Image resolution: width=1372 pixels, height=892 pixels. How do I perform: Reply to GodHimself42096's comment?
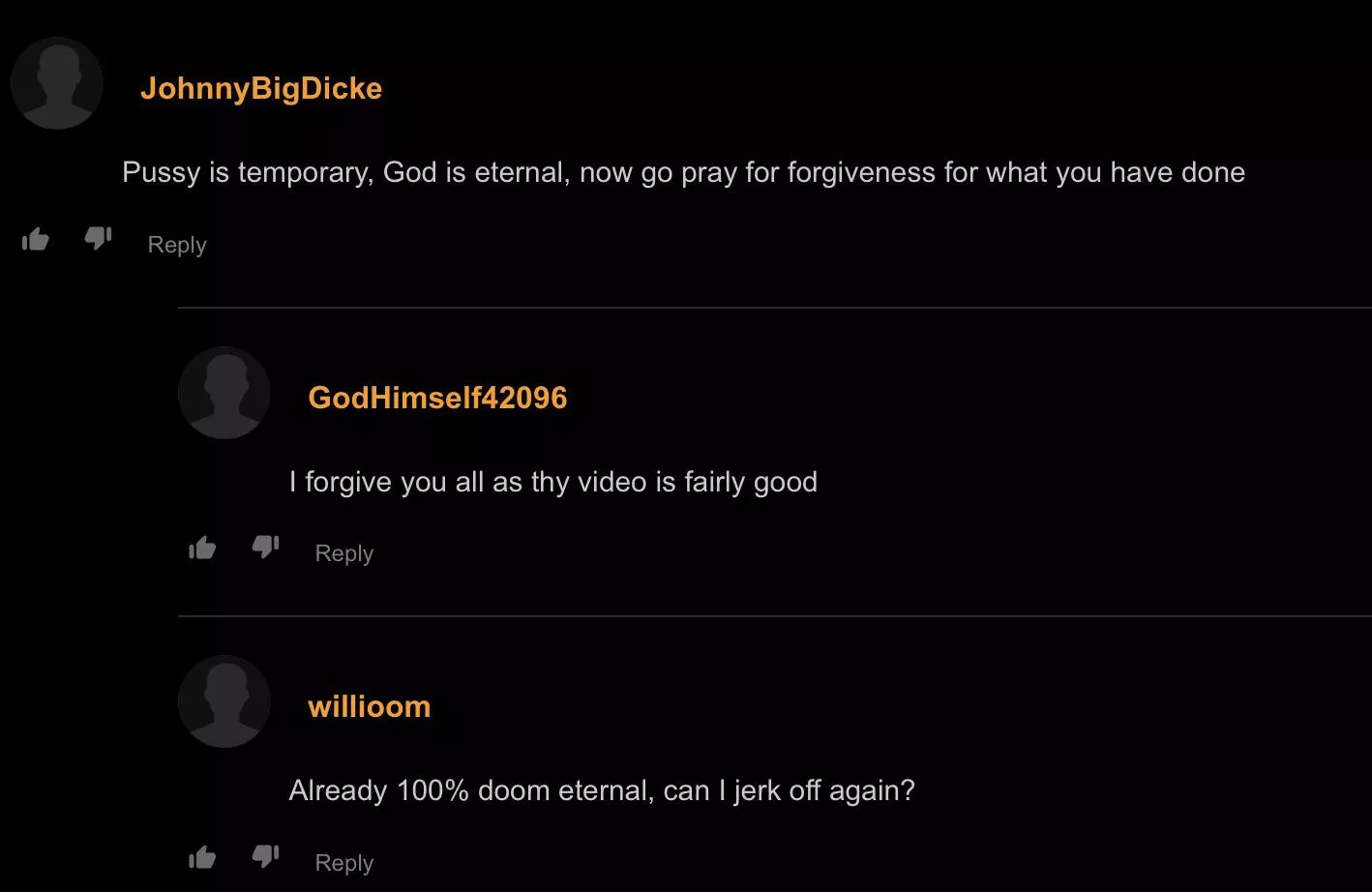[x=343, y=552]
